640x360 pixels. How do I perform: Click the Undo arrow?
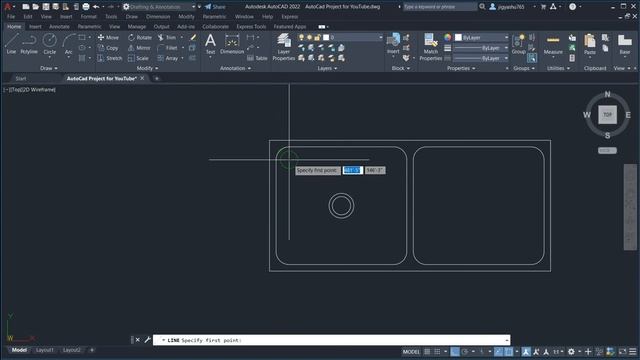(96, 7)
